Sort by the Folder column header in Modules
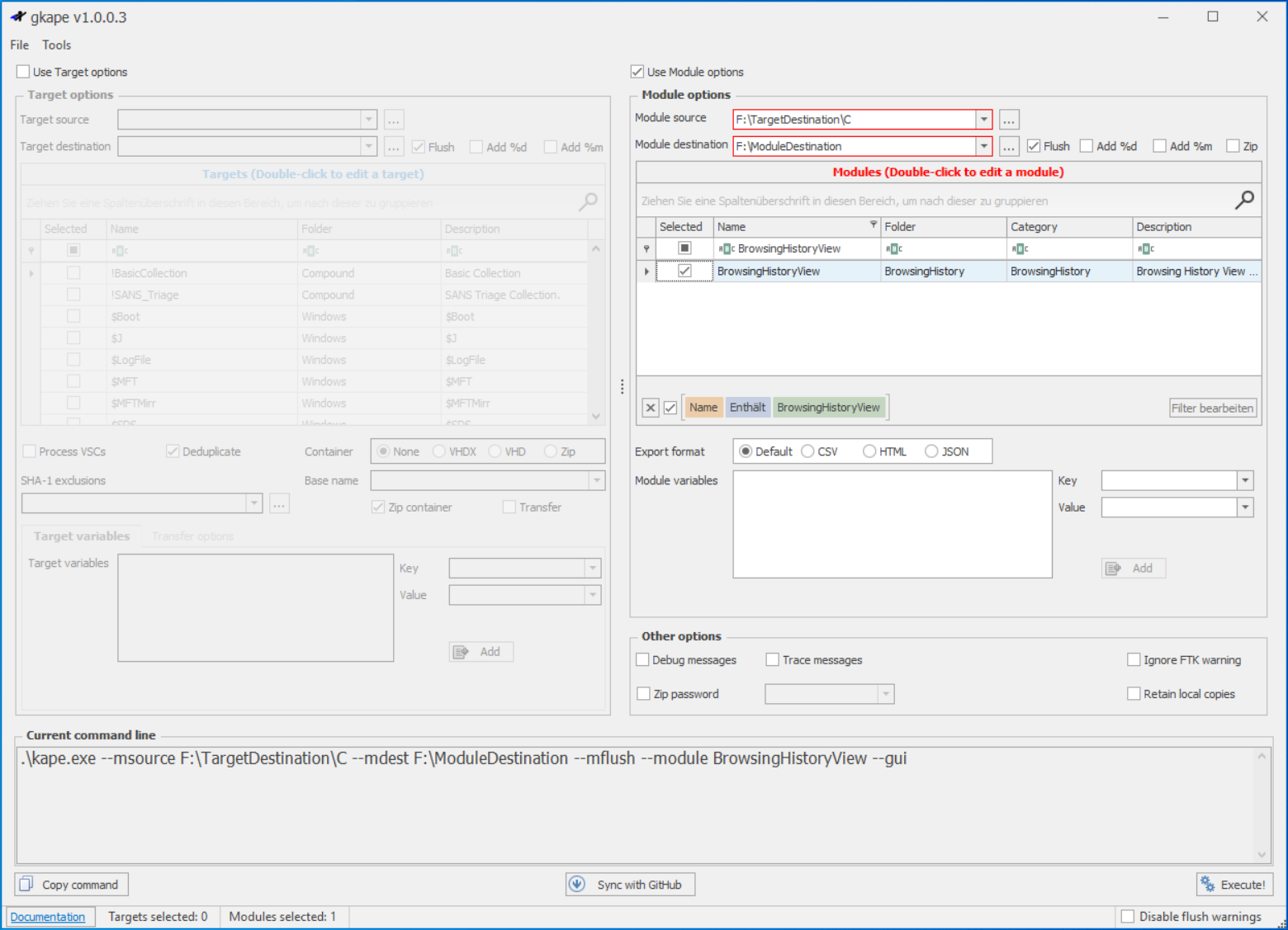The image size is (1288, 930). (944, 227)
